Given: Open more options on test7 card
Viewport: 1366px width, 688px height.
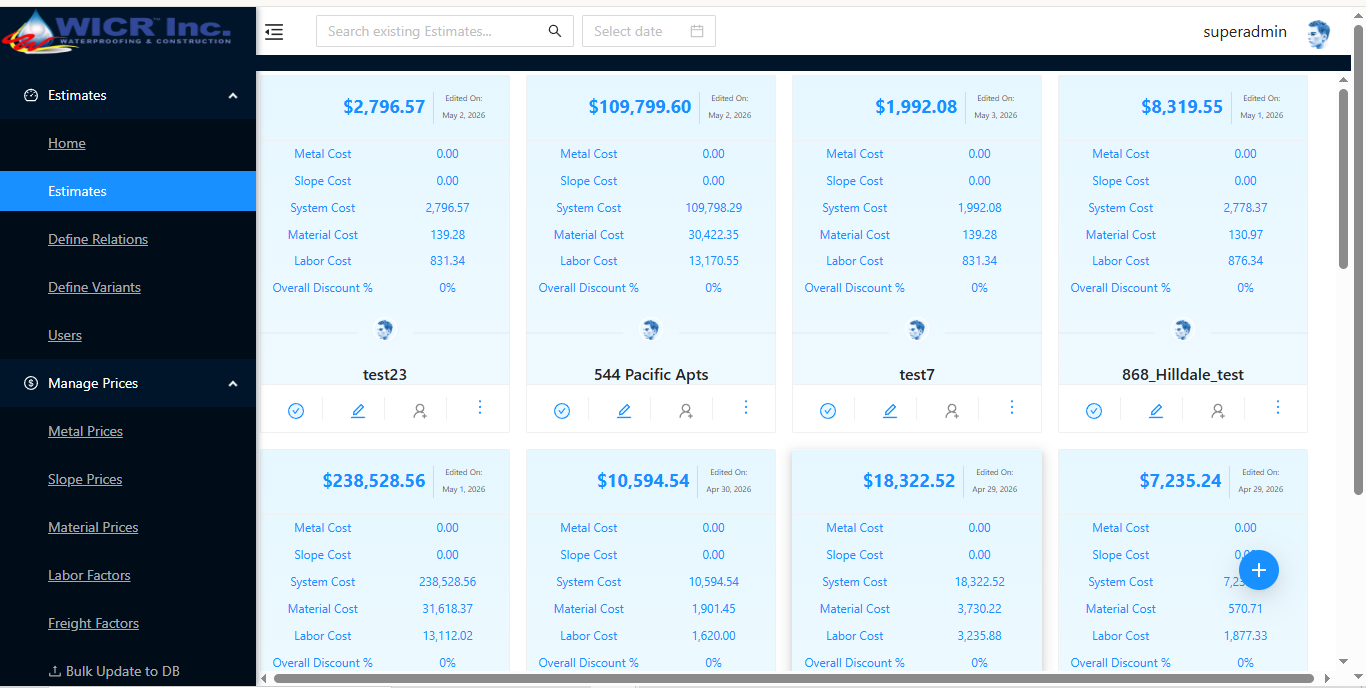Looking at the screenshot, I should [1012, 407].
